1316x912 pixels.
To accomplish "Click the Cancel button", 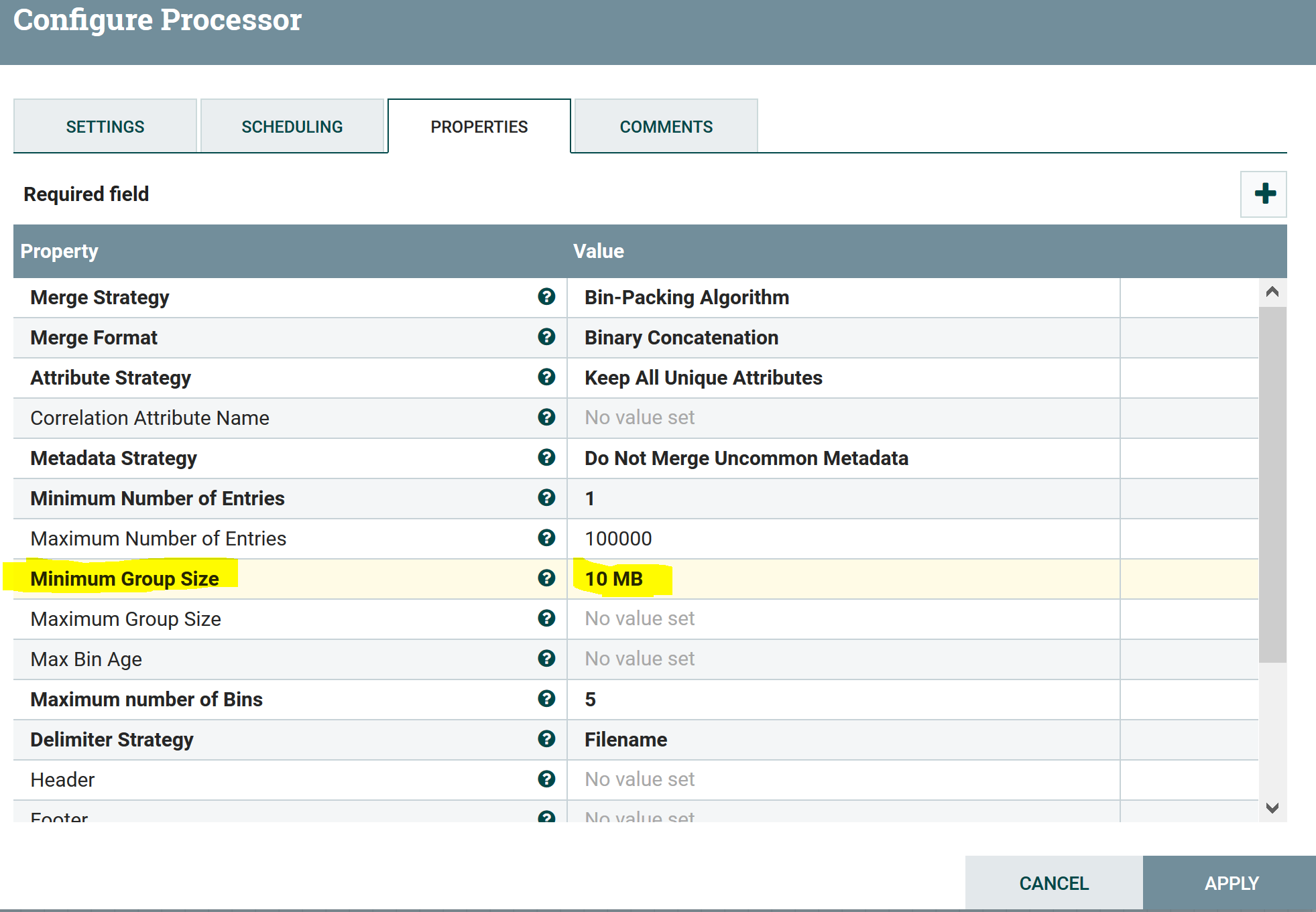I will (1053, 883).
